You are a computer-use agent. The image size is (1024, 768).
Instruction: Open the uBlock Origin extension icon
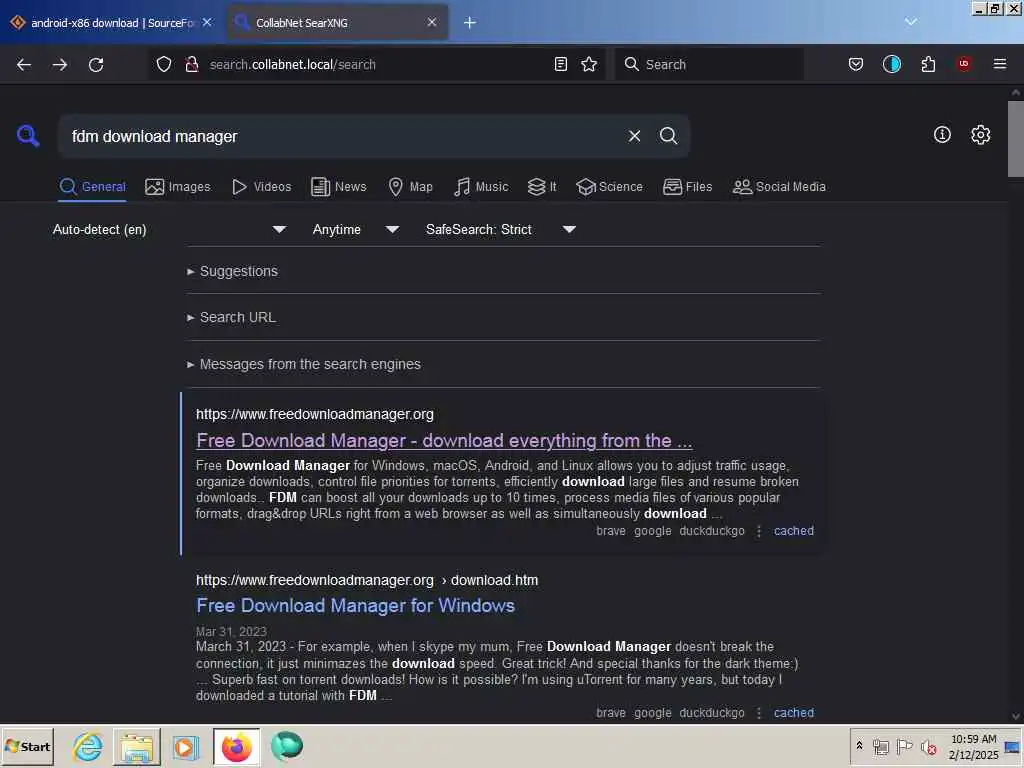click(x=964, y=63)
